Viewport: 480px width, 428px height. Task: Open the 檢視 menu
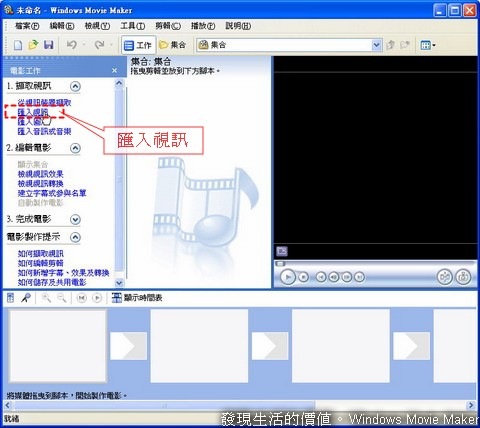pos(97,26)
